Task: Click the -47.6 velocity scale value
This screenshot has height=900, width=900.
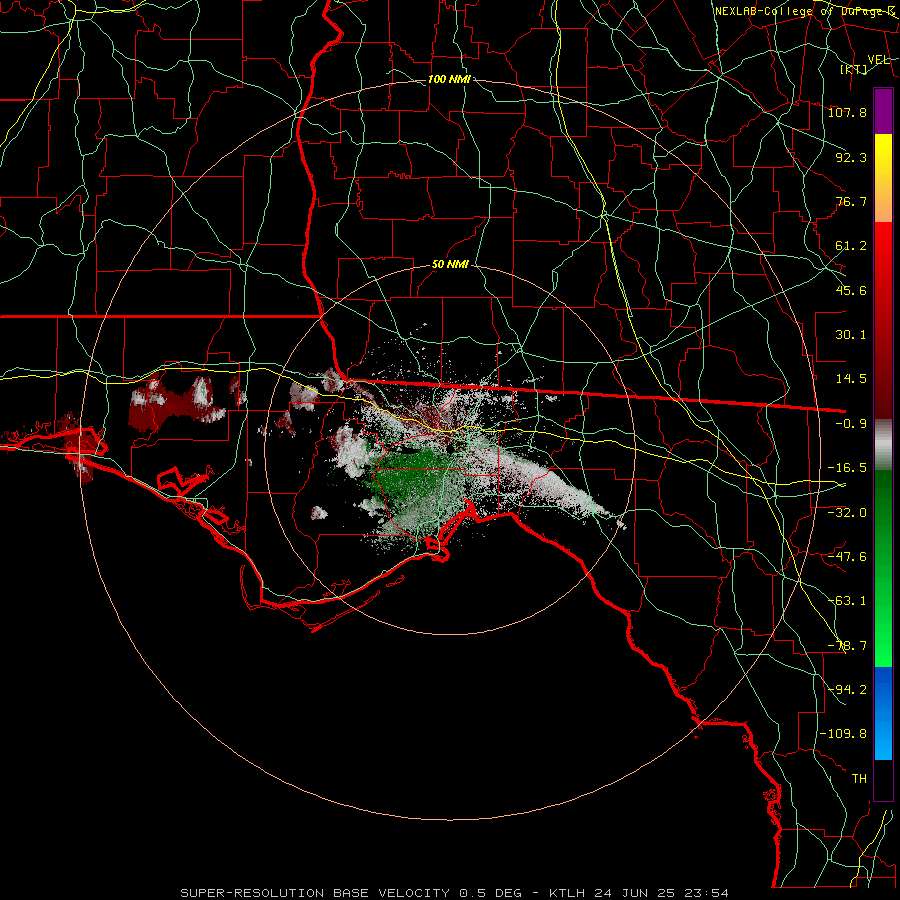Action: [847, 557]
